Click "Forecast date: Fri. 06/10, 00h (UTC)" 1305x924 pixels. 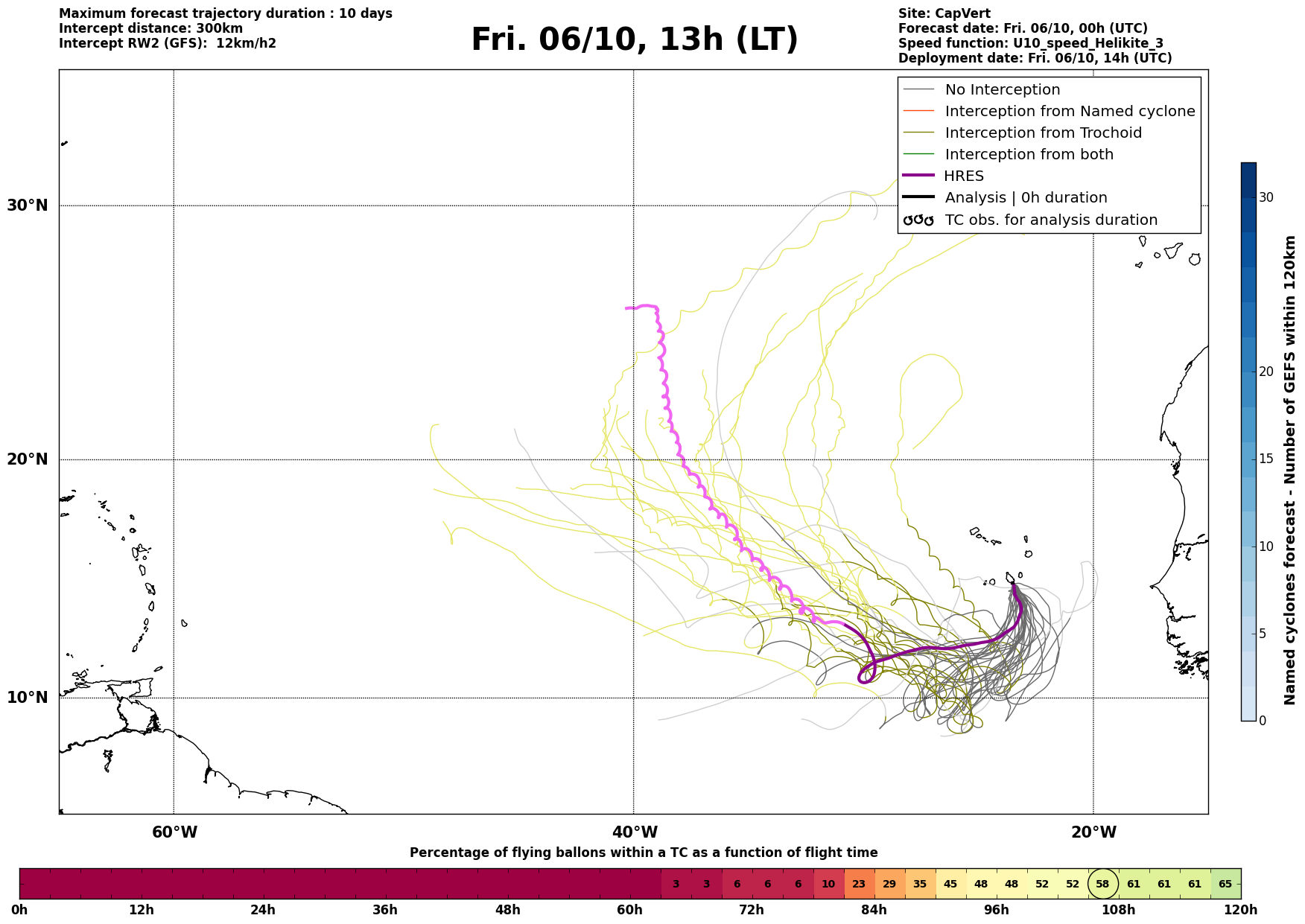pos(1023,28)
